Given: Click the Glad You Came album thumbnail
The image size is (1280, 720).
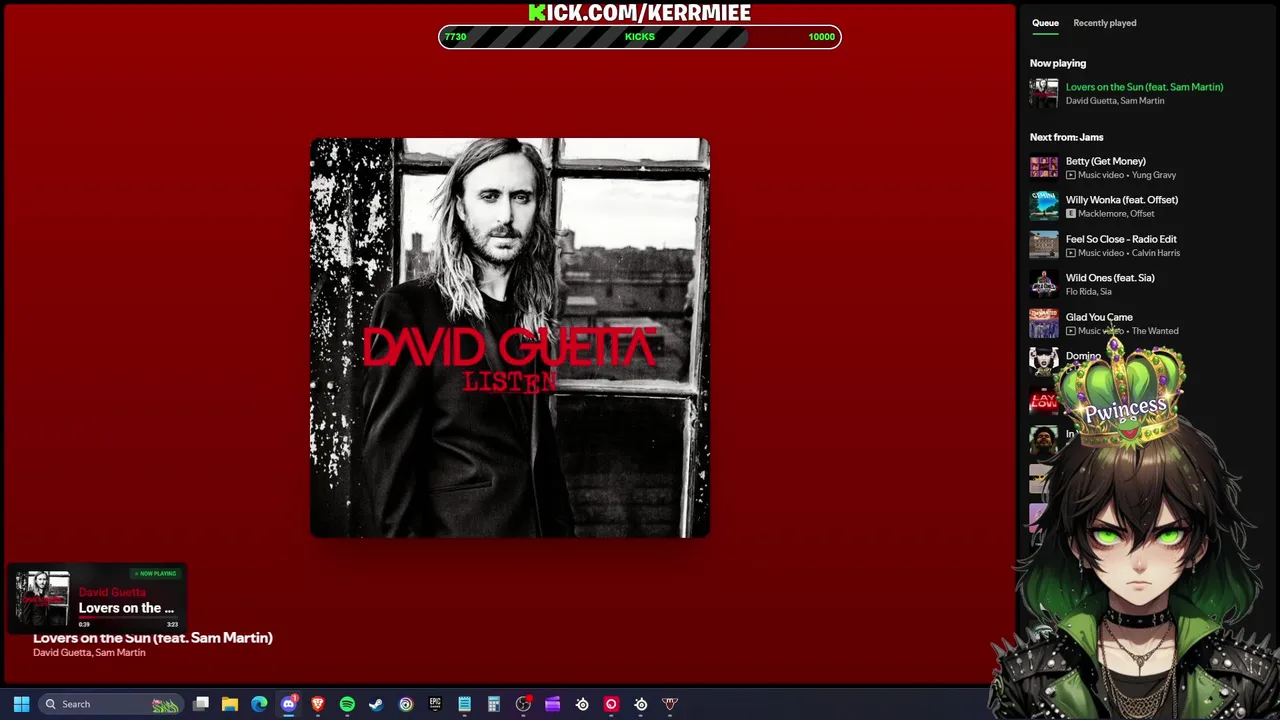Looking at the screenshot, I should (1044, 323).
